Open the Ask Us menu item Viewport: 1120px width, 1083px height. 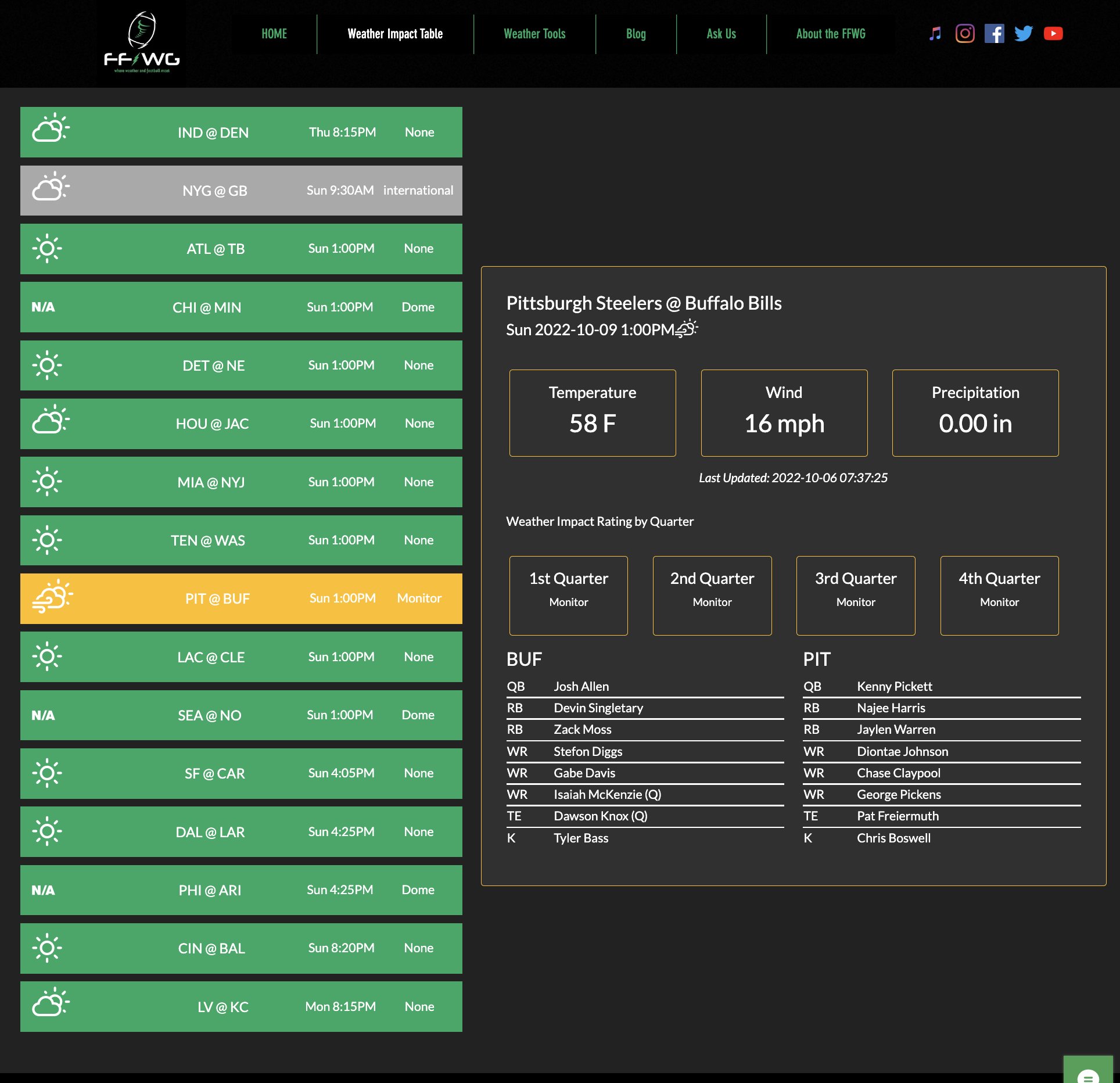pos(721,34)
